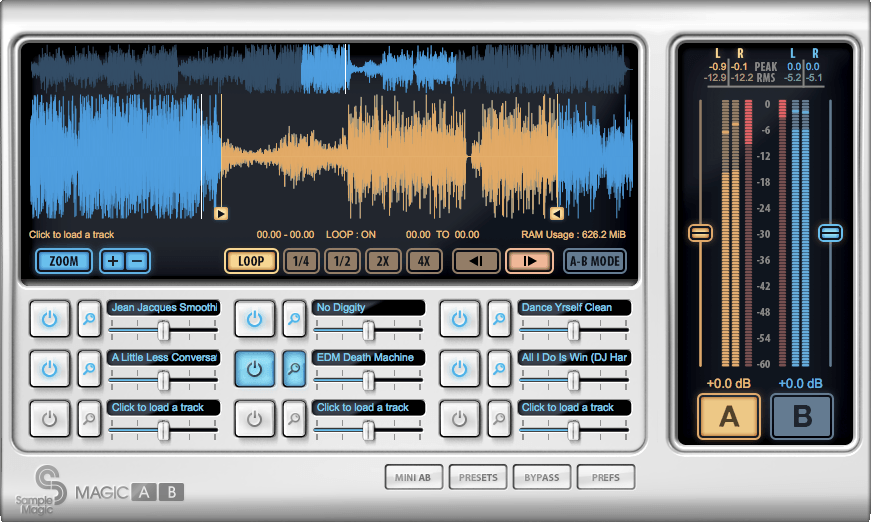Toggle power for Jean Jacques Smoothie track
Screen dimensions: 871x522
[x=49, y=319]
